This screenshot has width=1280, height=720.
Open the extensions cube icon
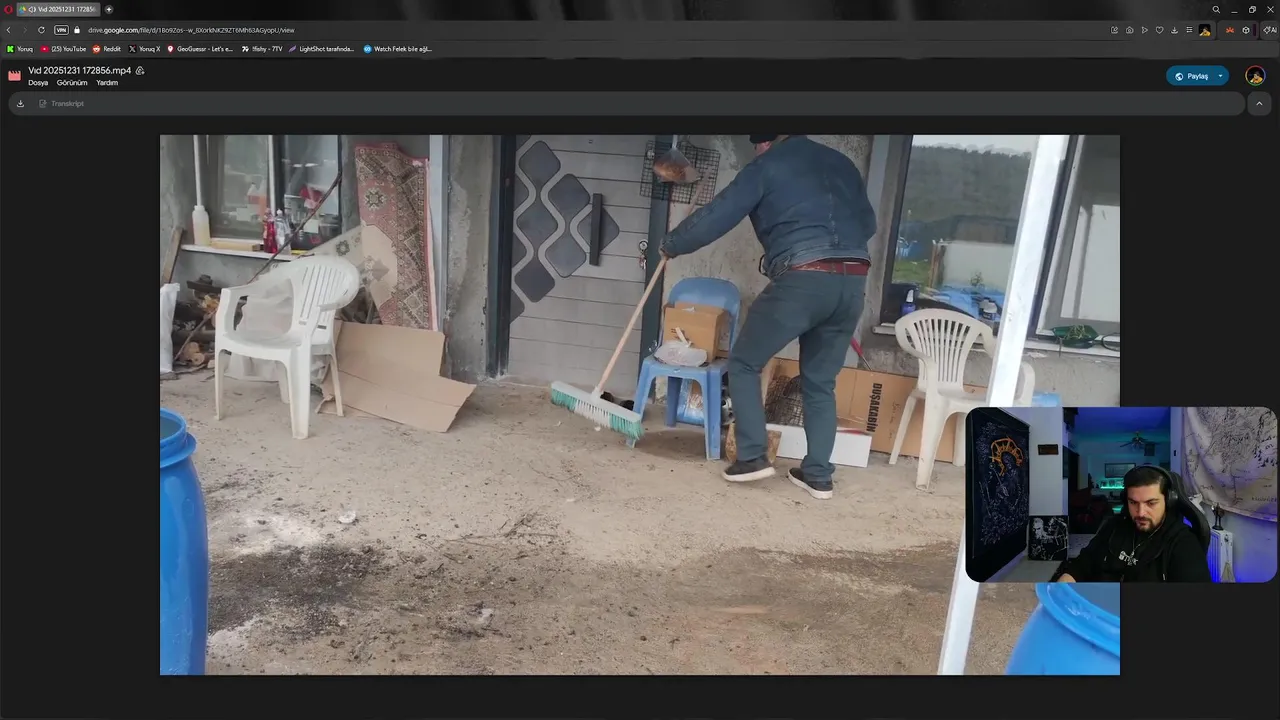point(1246,30)
